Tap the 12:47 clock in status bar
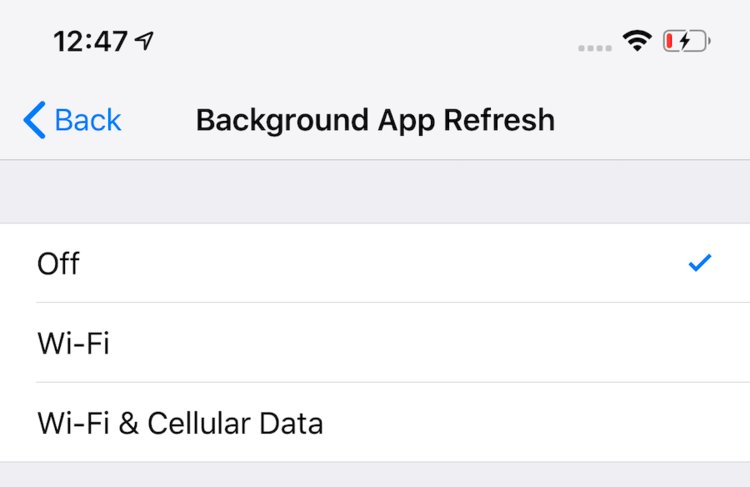 90,41
